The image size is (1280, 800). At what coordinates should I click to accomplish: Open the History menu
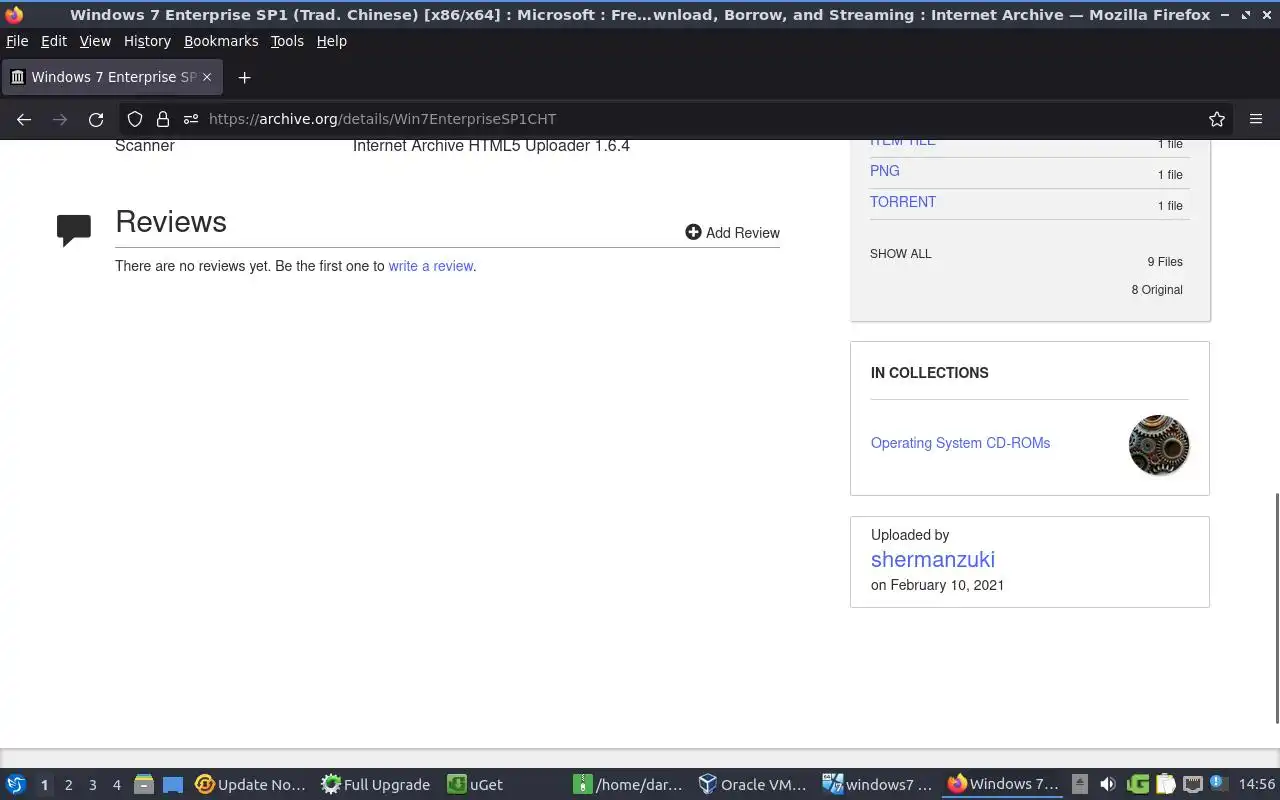147,41
